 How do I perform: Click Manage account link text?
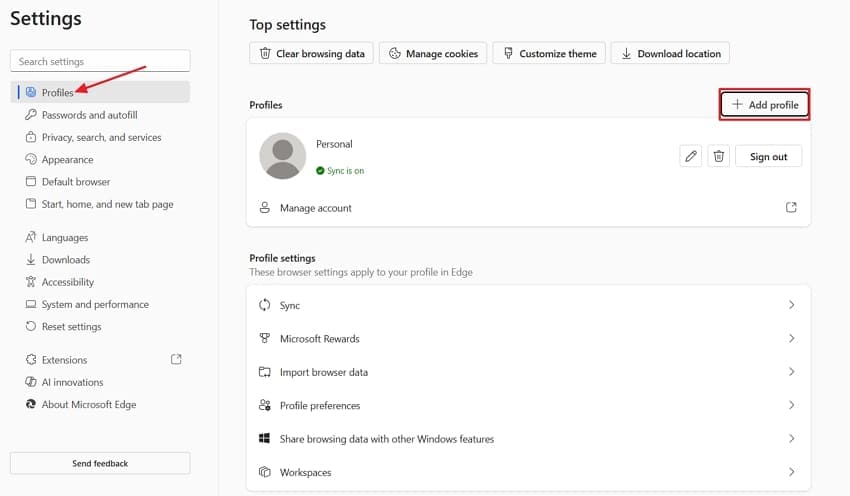pyautogui.click(x=315, y=208)
